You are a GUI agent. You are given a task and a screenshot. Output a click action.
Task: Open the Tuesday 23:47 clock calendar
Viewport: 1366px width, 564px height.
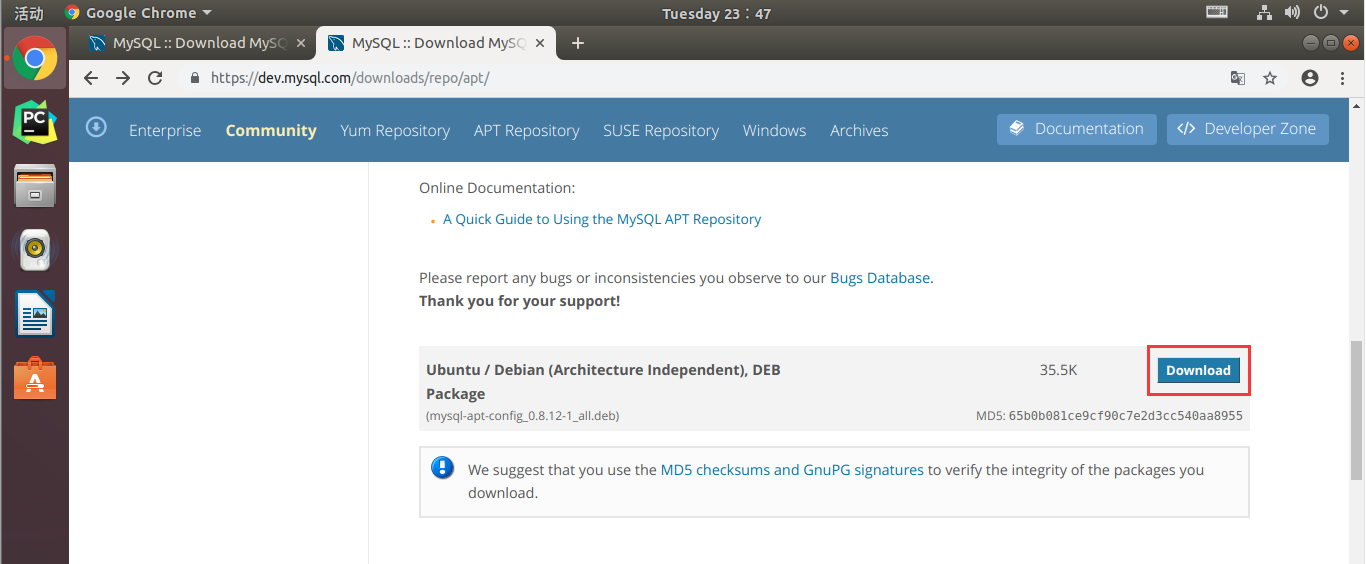pyautogui.click(x=717, y=13)
